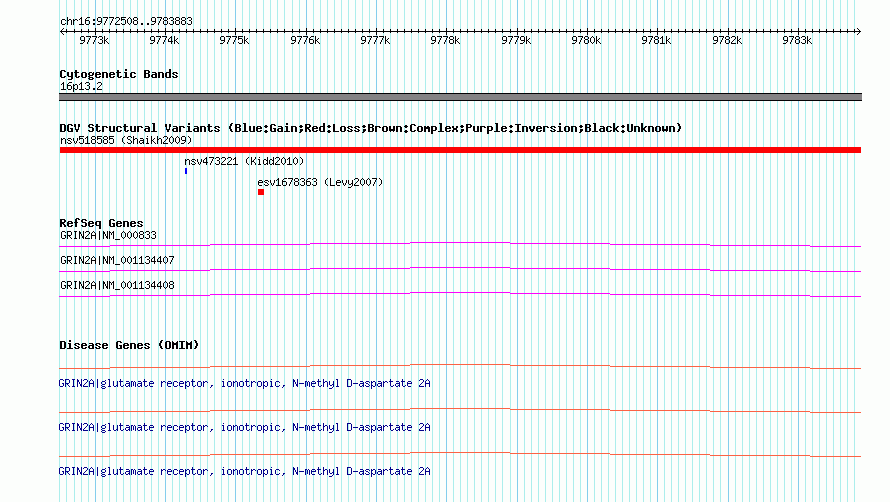This screenshot has width=890, height=502.
Task: Click the 9776k ruler tick label
Action: (x=305, y=40)
